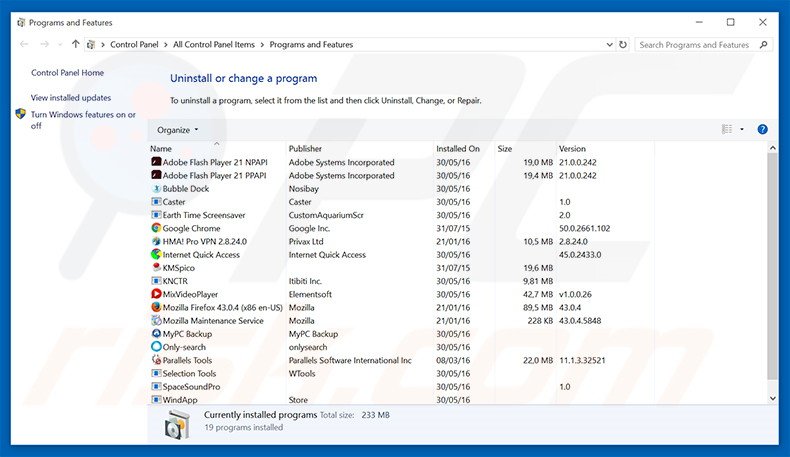Click install date '08/03/16' cell
Viewport: 790px width, 457px height.
(453, 360)
